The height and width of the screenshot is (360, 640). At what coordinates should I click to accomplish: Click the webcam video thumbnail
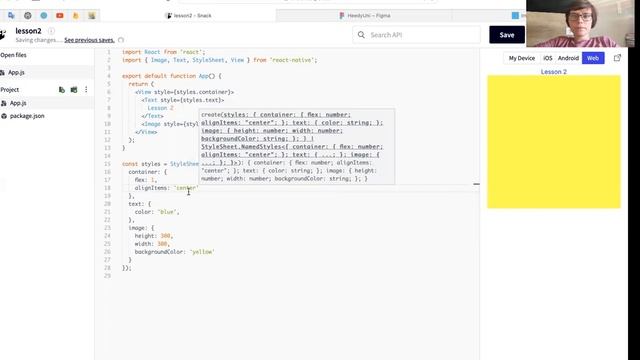pyautogui.click(x=580, y=23)
